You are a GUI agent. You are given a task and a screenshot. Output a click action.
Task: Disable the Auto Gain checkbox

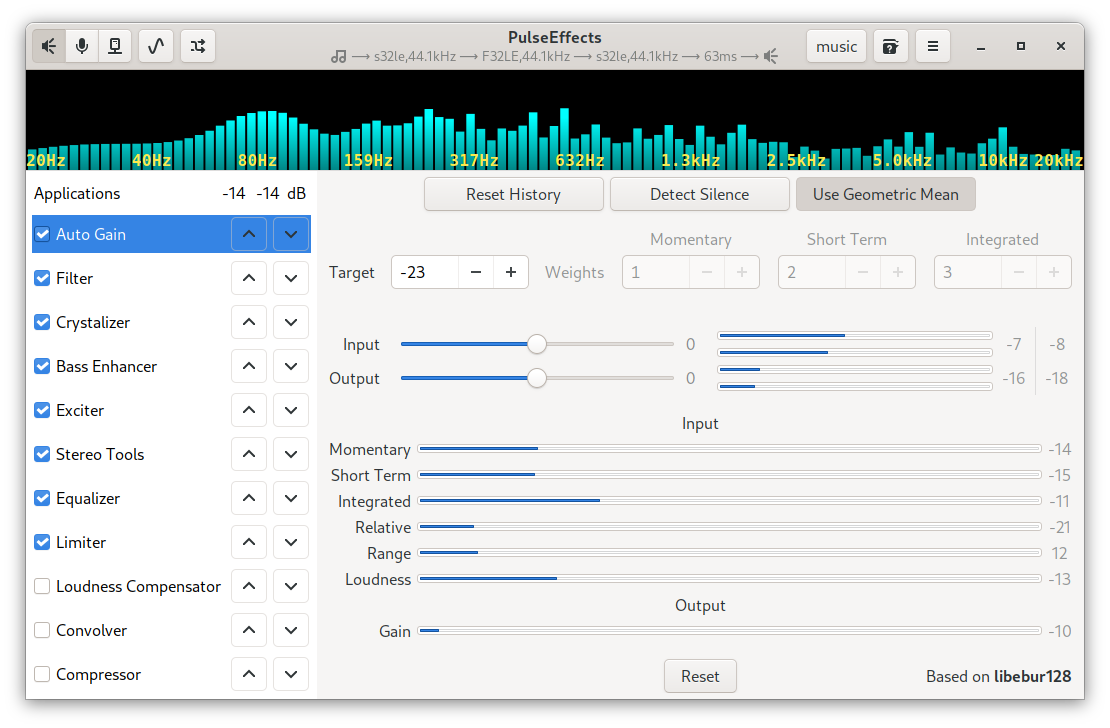(x=42, y=234)
